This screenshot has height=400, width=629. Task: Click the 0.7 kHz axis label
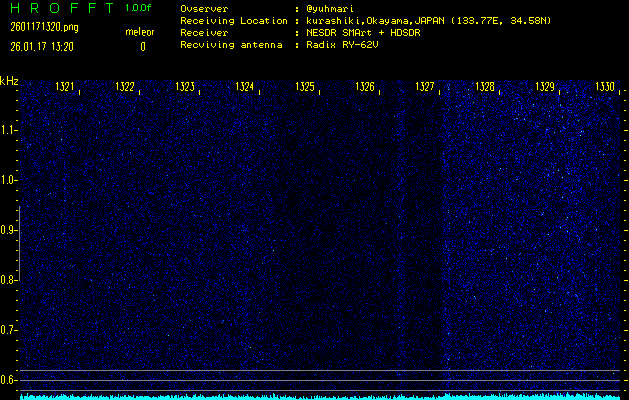coord(7,330)
